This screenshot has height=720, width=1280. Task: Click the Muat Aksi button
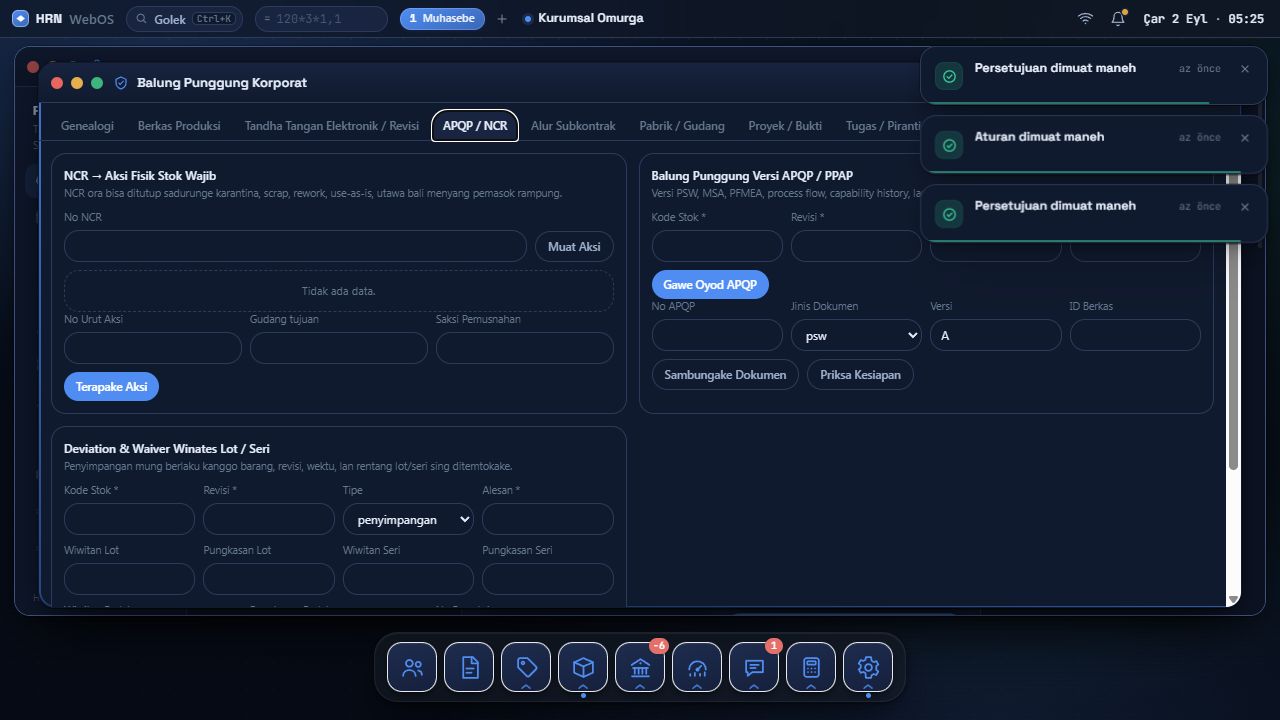tap(574, 247)
